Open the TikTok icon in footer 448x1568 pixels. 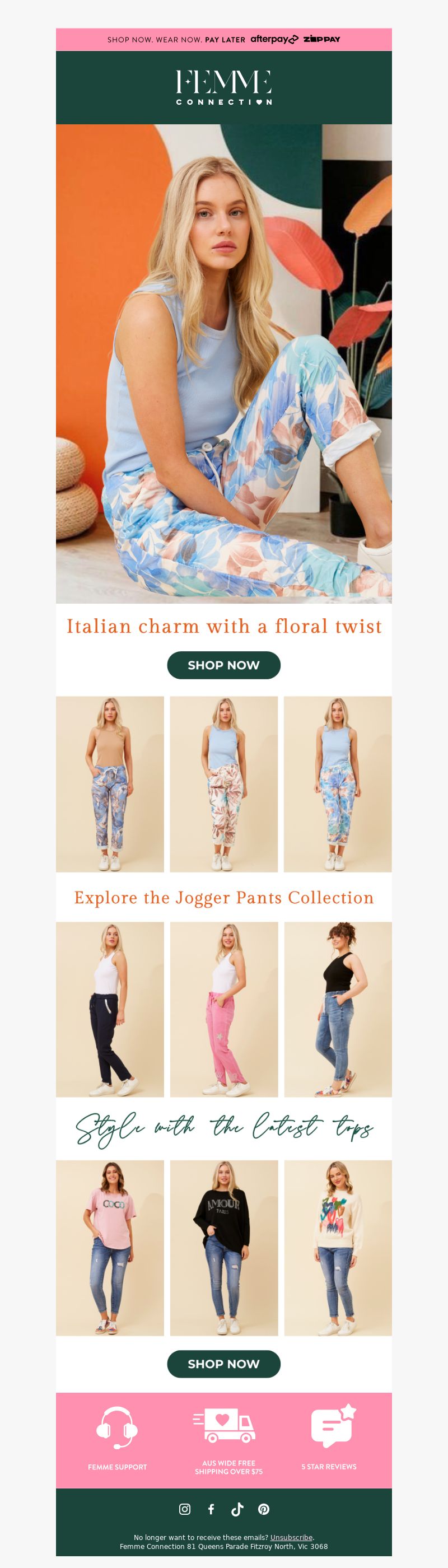coord(237,1509)
